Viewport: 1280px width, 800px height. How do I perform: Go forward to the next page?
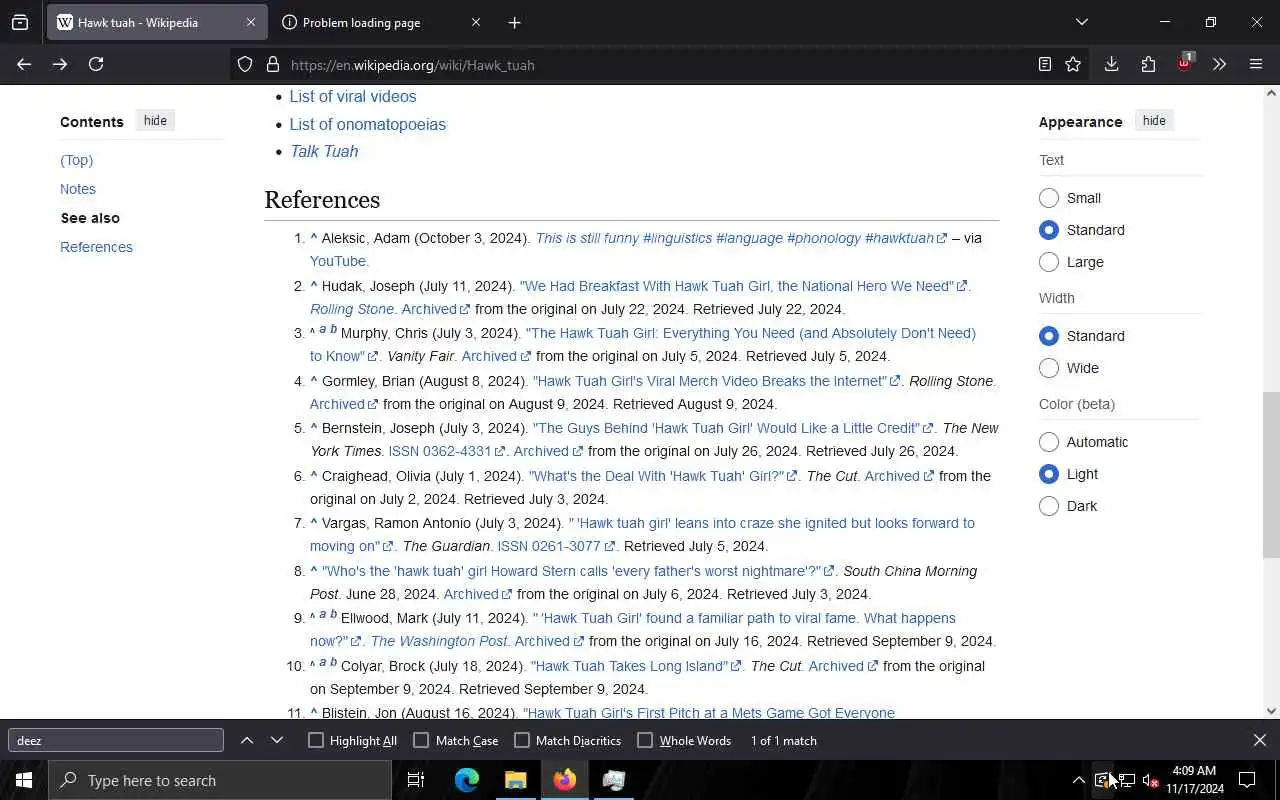click(60, 64)
